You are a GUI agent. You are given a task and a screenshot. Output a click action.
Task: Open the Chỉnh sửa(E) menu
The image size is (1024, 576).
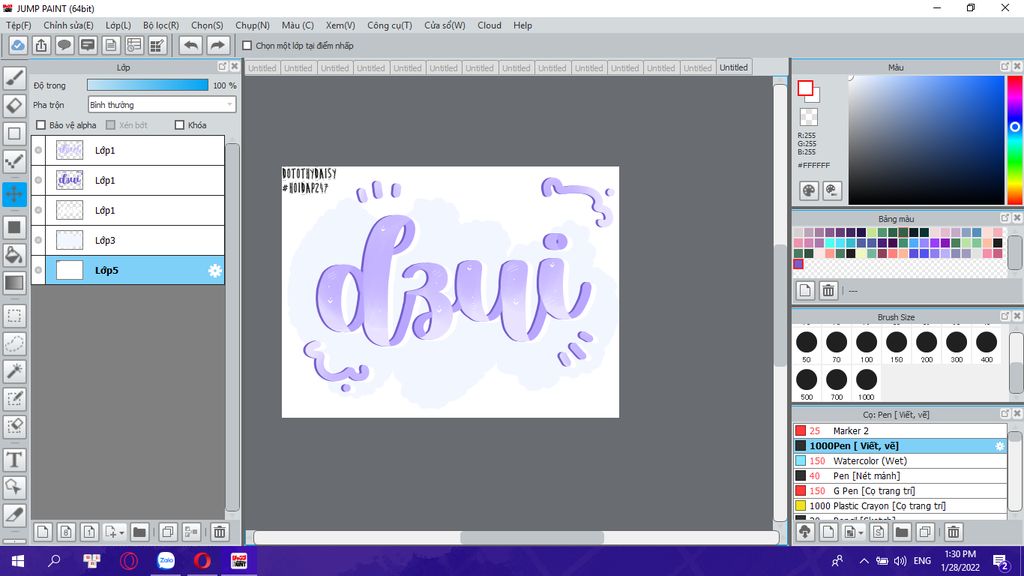[69, 25]
